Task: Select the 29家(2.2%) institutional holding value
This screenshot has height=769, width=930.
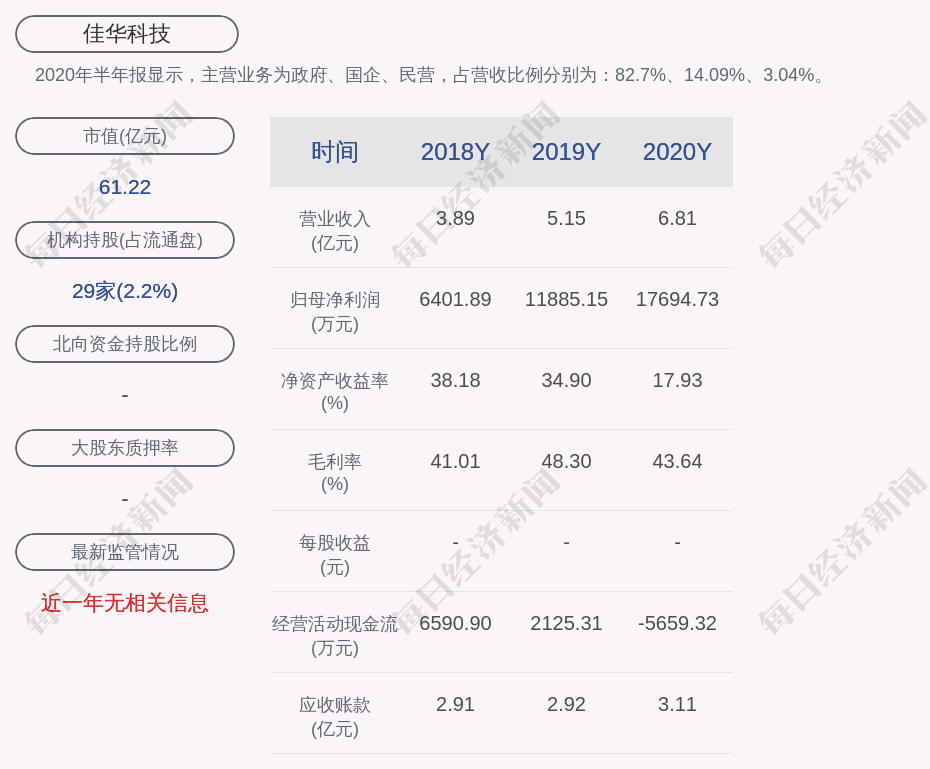Action: 125,291
